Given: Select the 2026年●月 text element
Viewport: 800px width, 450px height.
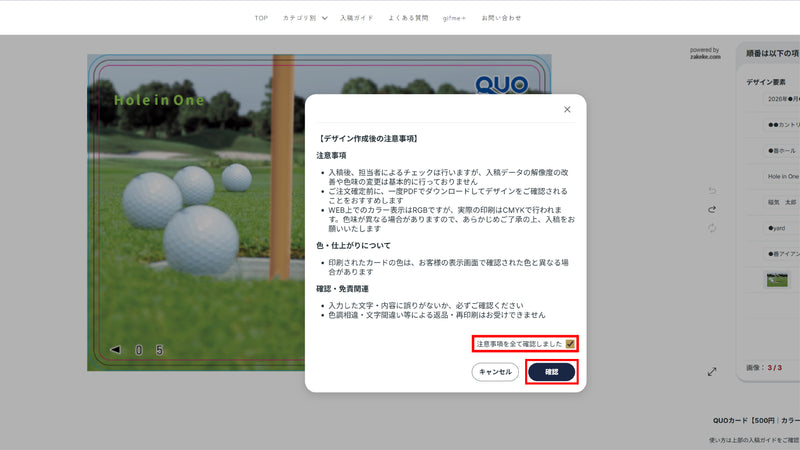Looking at the screenshot, I should click(783, 99).
